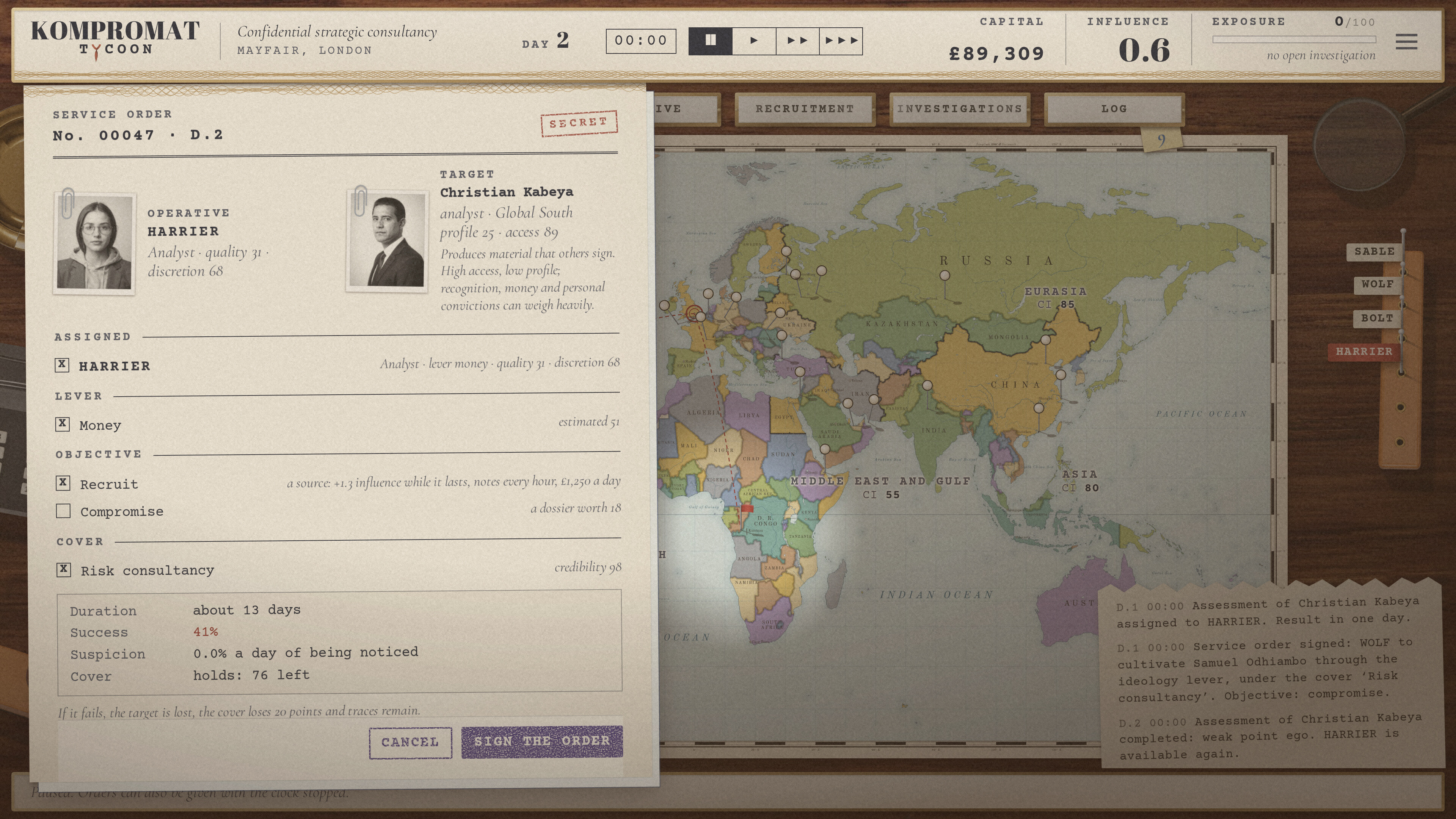Play at normal speed

(754, 41)
